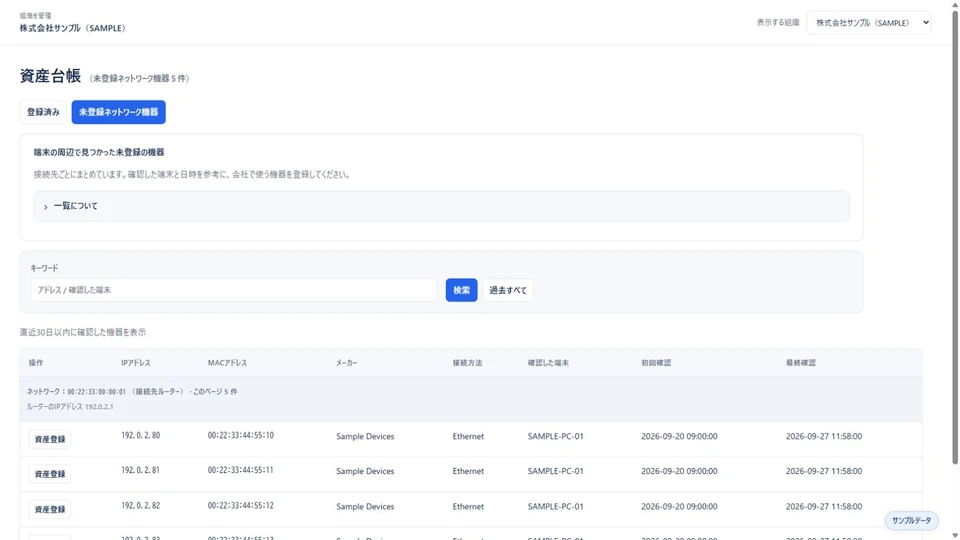This screenshot has height=540, width=960.
Task: Click the vertical page scrollbar
Action: click(x=954, y=239)
